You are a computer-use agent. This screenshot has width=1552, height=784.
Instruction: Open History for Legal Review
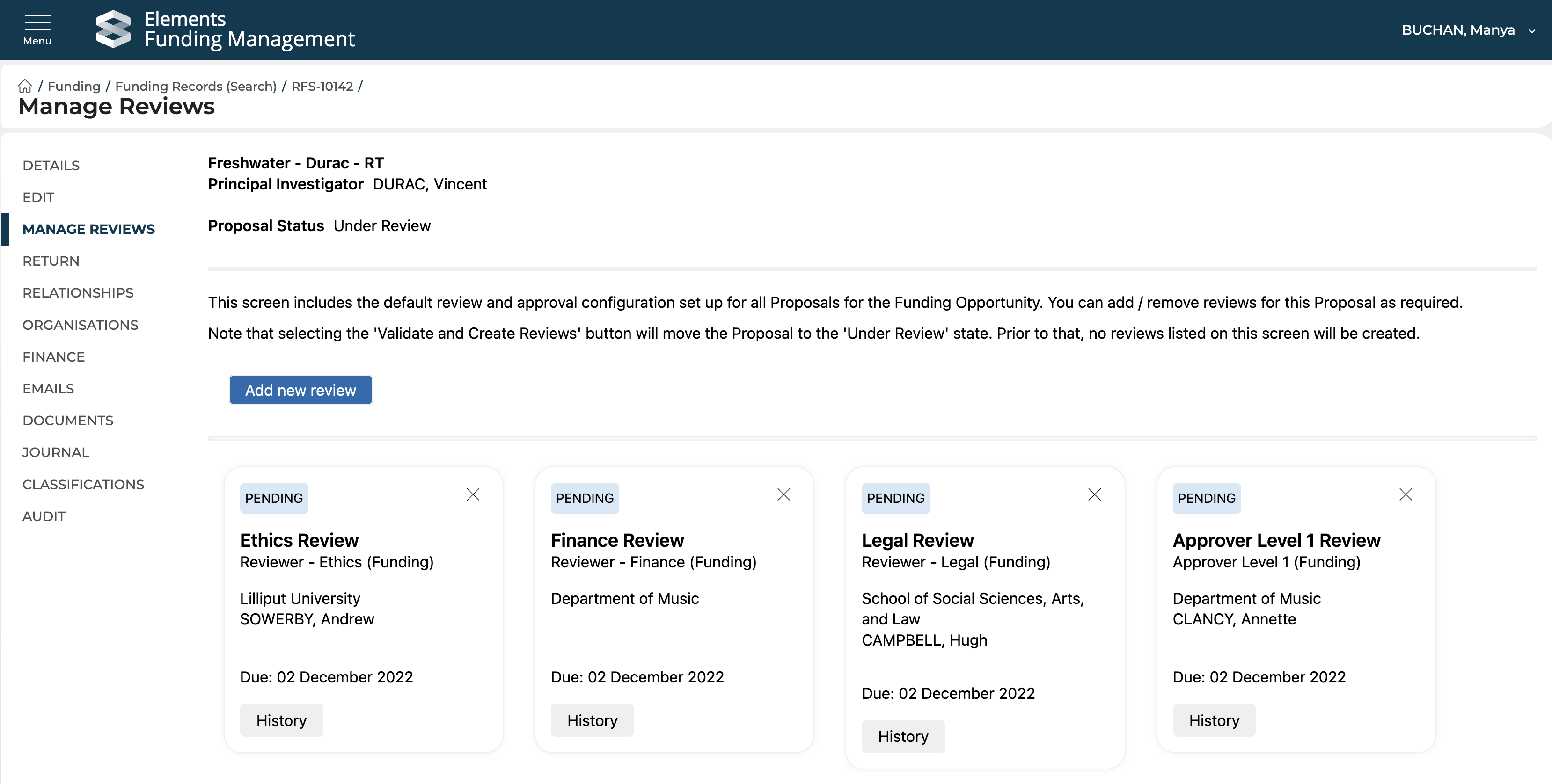(x=902, y=736)
